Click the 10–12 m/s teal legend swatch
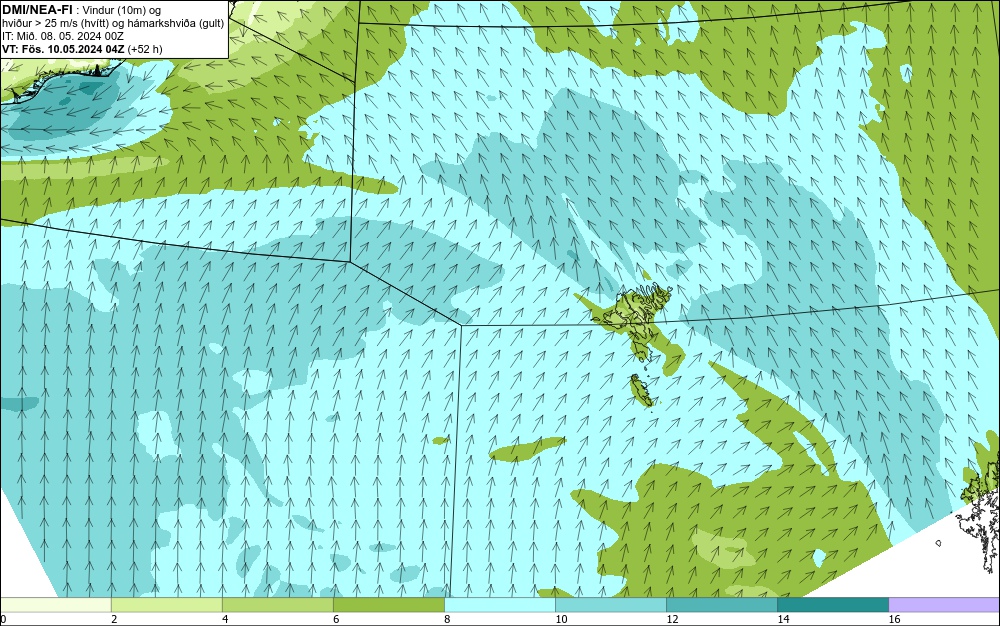 pos(610,604)
